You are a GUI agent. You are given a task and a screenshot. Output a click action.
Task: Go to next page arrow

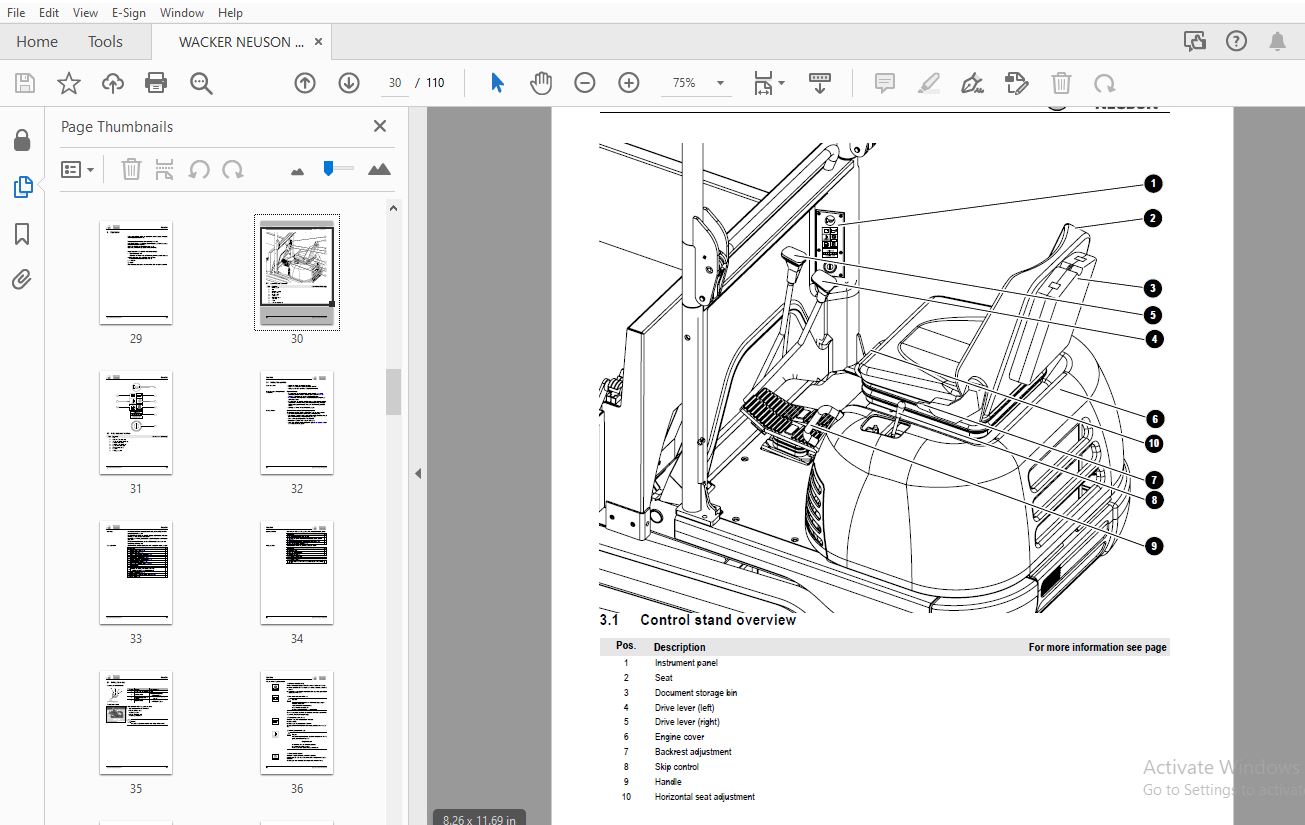[x=349, y=83]
